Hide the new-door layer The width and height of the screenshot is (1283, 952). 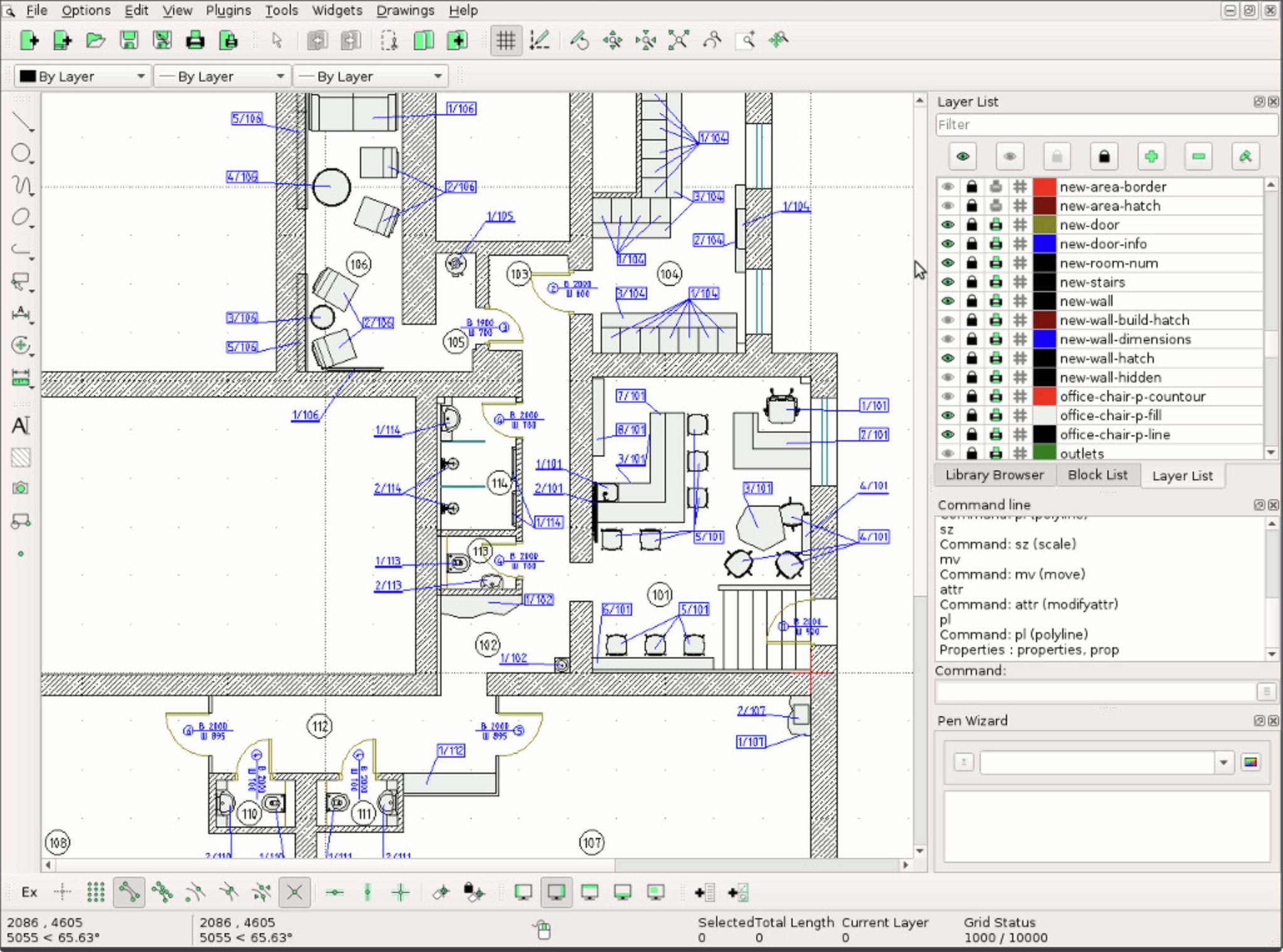click(x=947, y=225)
